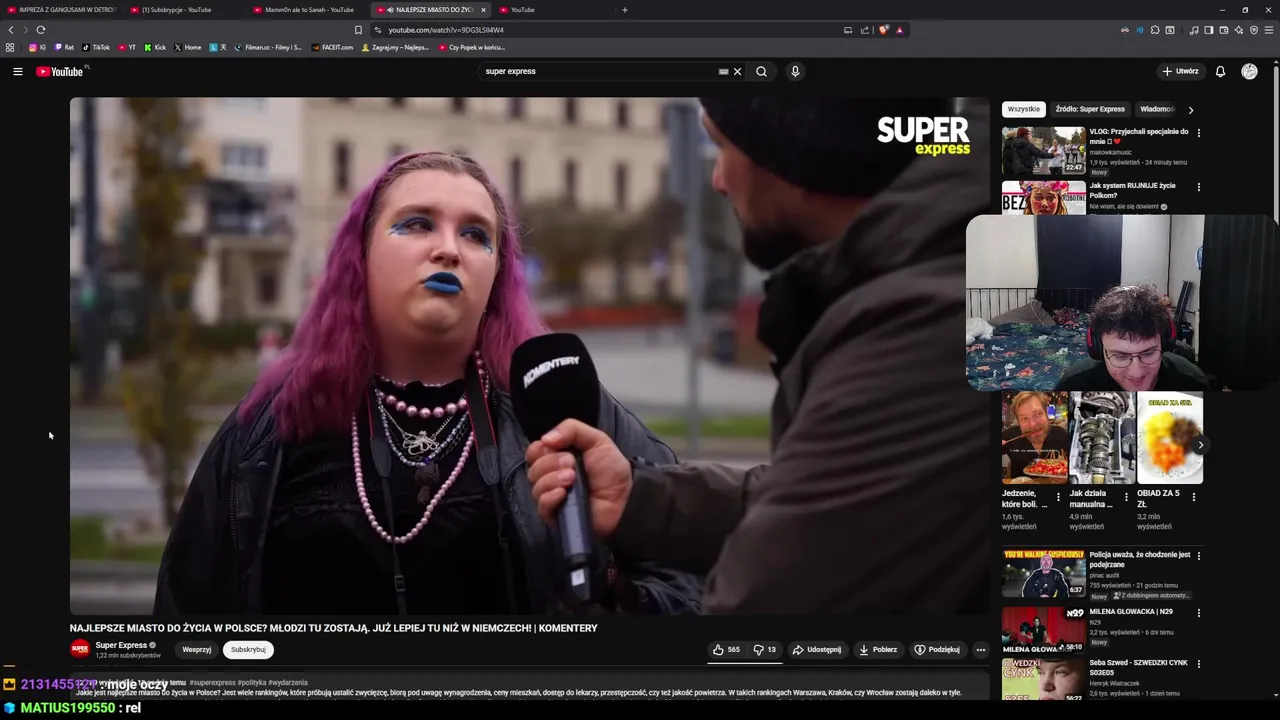The height and width of the screenshot is (720, 1280).
Task: Select Źródło: Super Express filter chip
Action: click(x=1090, y=109)
